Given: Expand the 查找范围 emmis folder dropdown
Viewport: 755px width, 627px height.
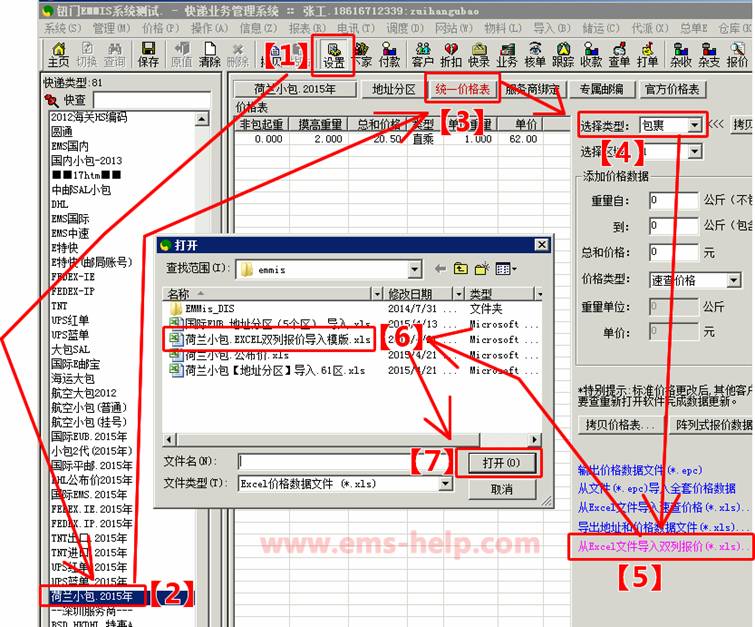Looking at the screenshot, I should click(x=414, y=270).
